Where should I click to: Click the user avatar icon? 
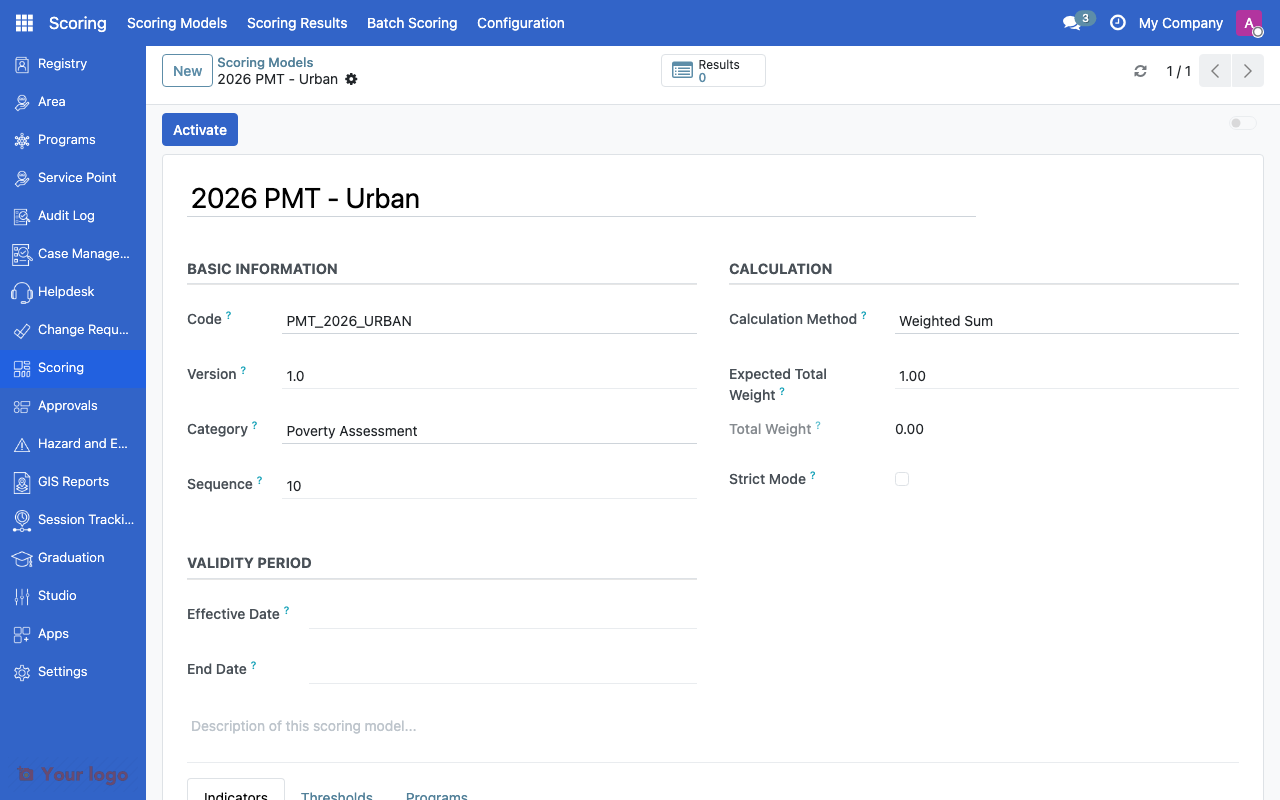tap(1249, 23)
